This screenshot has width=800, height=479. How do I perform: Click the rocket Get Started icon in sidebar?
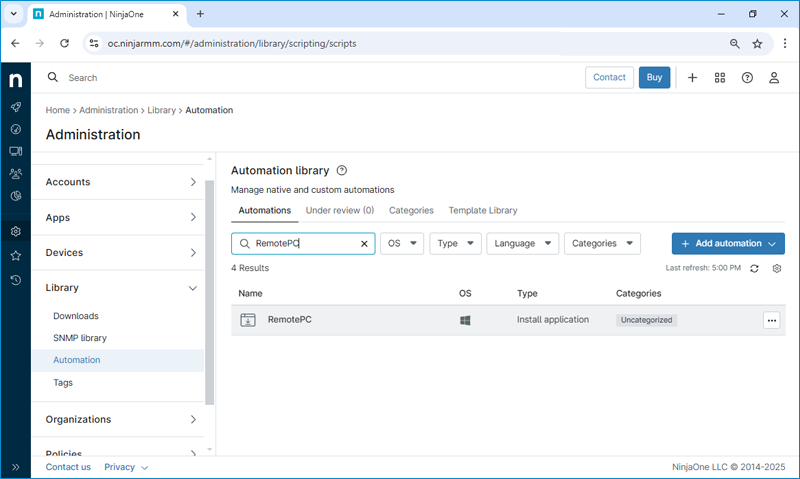(x=15, y=107)
